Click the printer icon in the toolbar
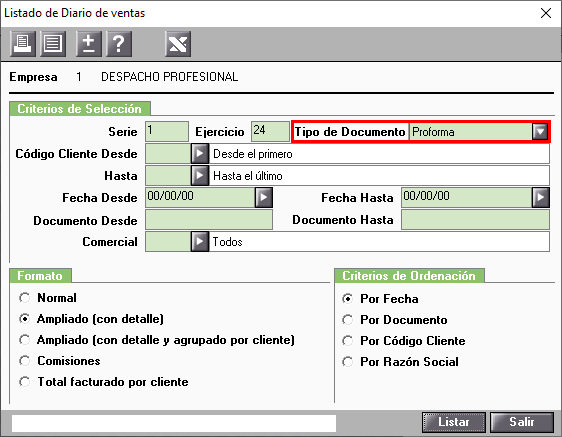 tap(23, 44)
